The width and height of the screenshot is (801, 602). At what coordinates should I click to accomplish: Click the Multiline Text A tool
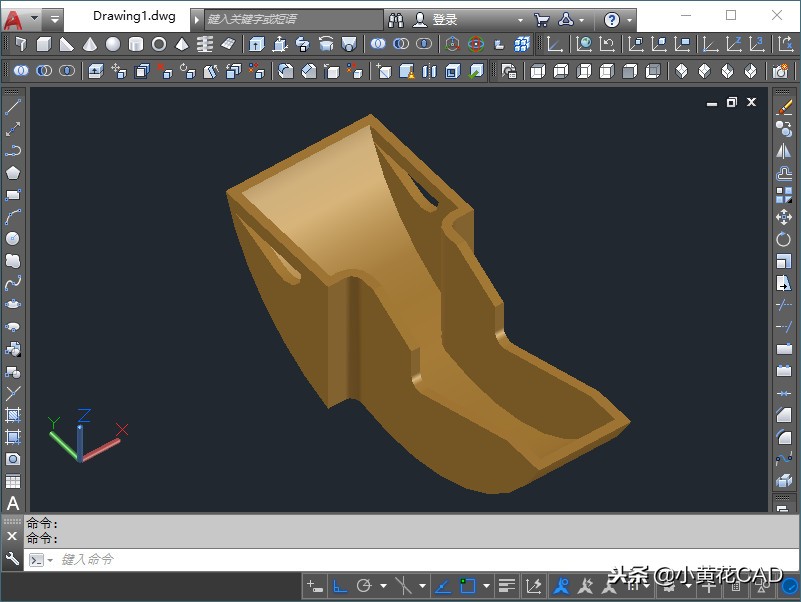coord(13,503)
